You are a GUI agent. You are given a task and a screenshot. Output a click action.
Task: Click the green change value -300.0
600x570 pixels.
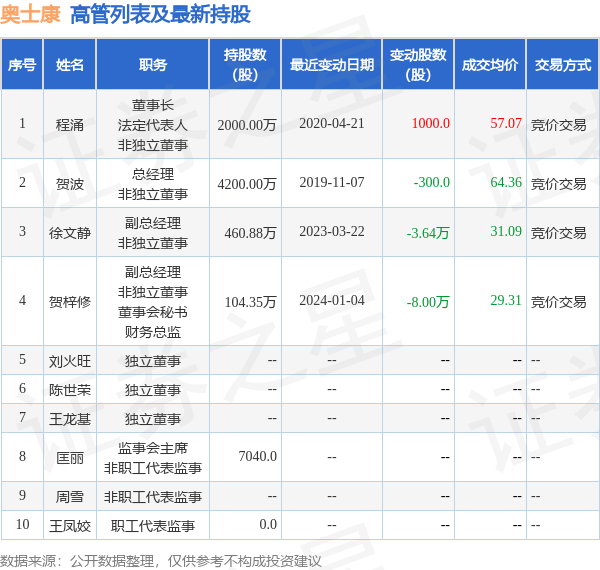pos(432,182)
